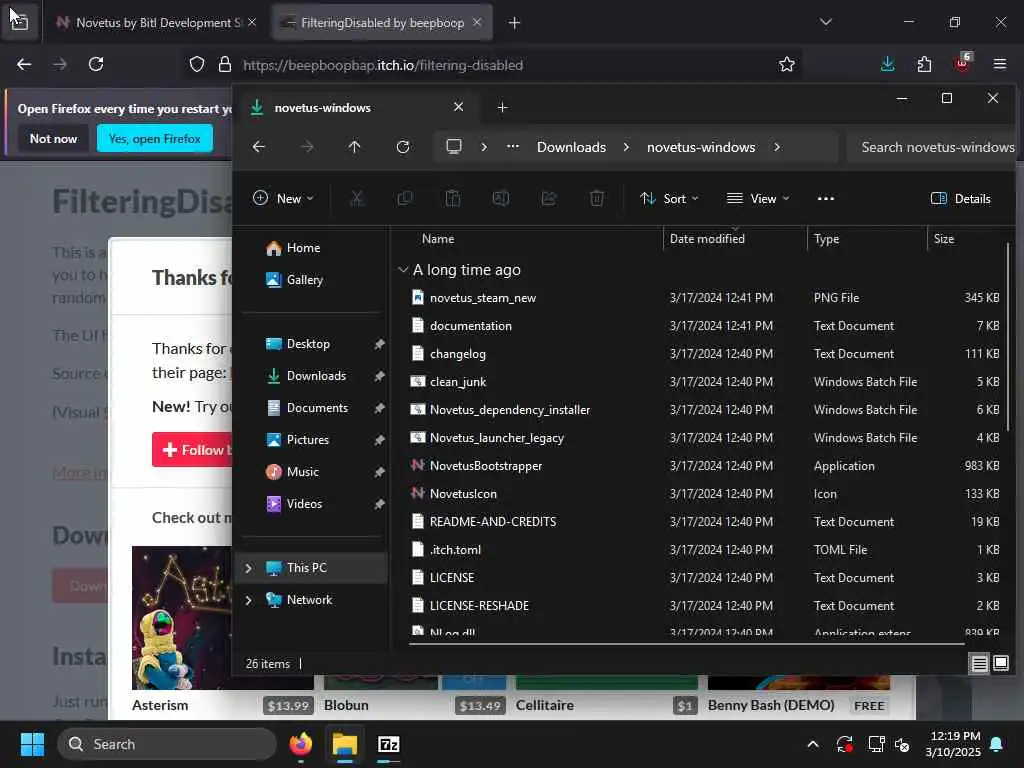Open notifications bell in system tray

(997, 744)
